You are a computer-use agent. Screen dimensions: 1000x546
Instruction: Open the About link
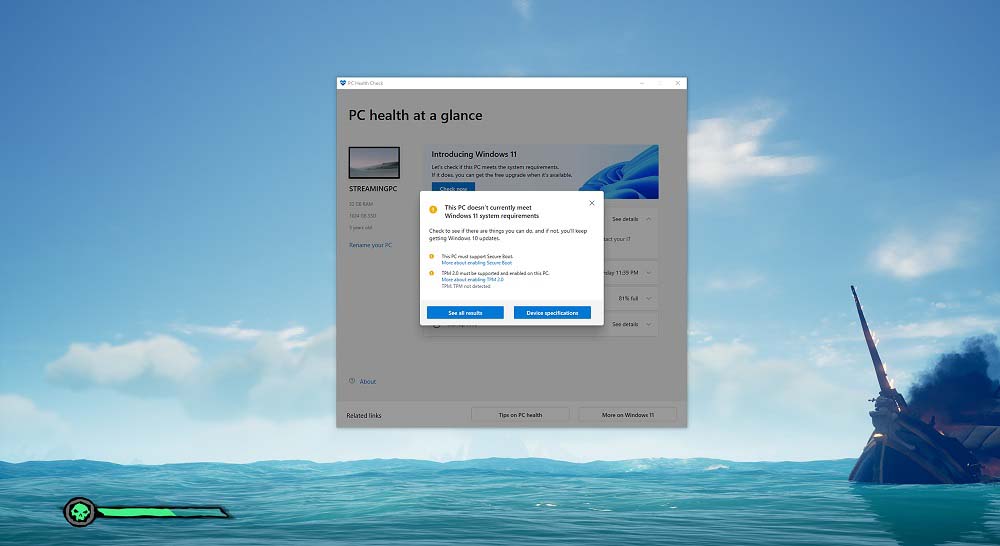pyautogui.click(x=368, y=381)
